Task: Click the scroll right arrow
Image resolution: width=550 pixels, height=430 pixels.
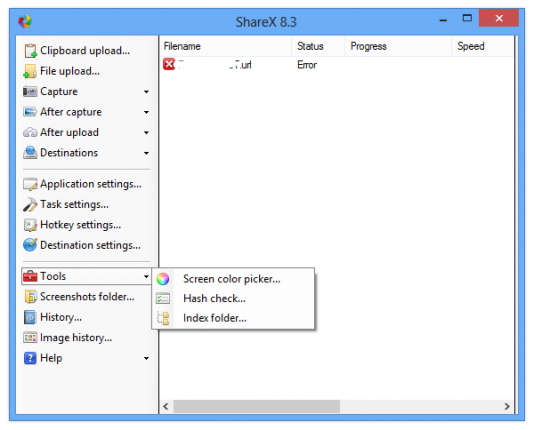Action: pyautogui.click(x=507, y=407)
